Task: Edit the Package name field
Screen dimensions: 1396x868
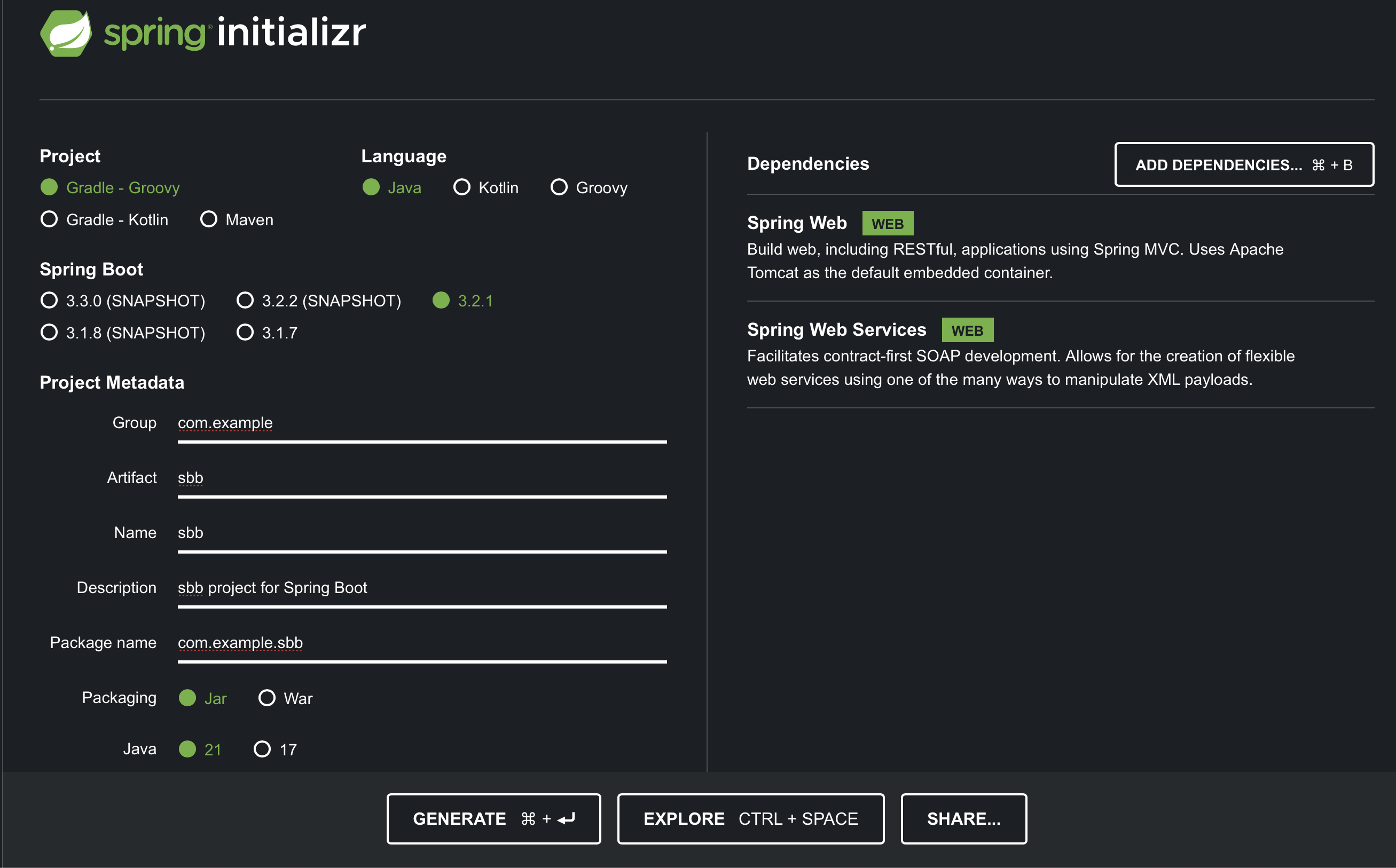Action: pos(422,644)
